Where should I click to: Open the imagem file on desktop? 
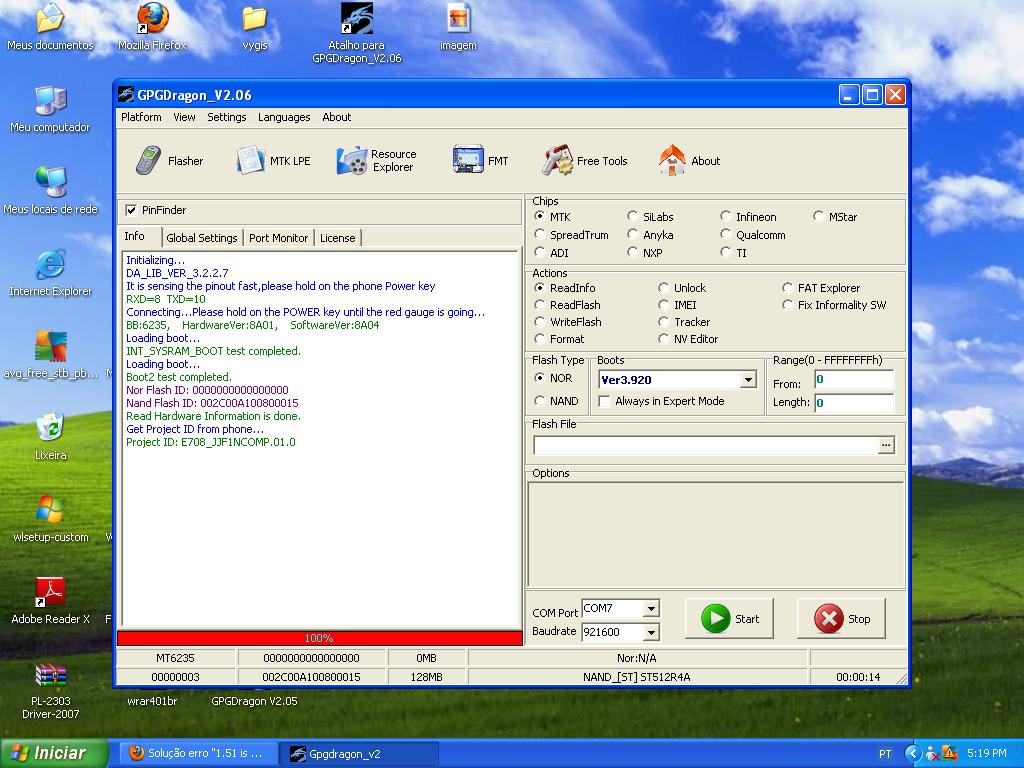coord(458,28)
